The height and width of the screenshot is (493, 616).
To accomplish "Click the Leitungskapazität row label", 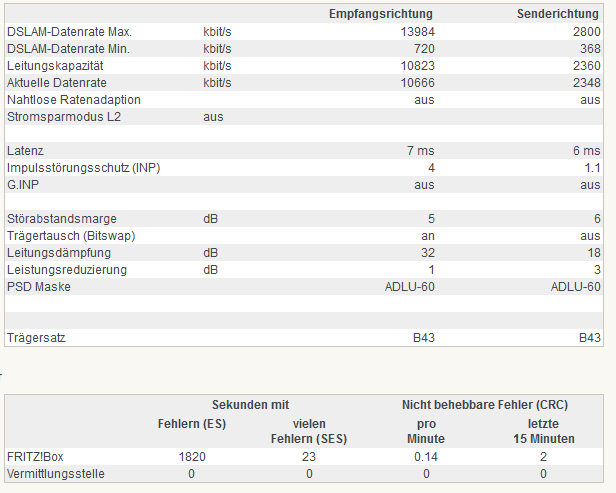I will coord(55,66).
